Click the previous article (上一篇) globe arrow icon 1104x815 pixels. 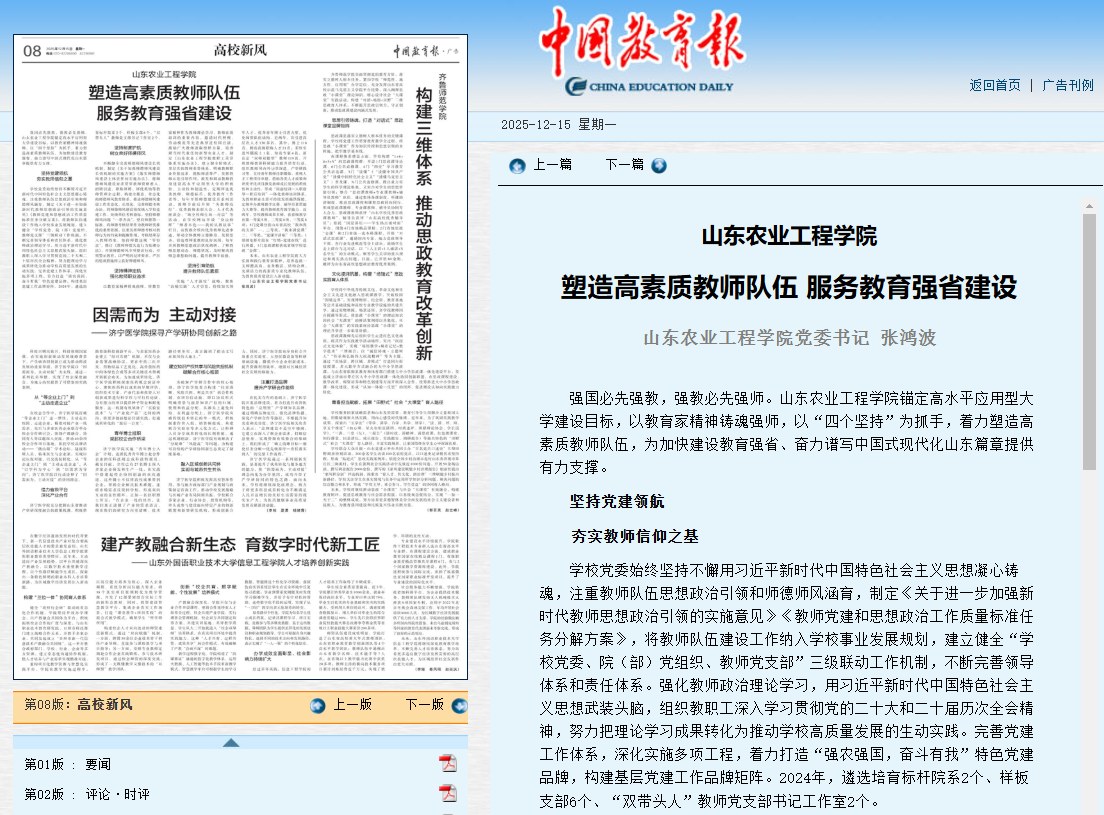(x=516, y=165)
